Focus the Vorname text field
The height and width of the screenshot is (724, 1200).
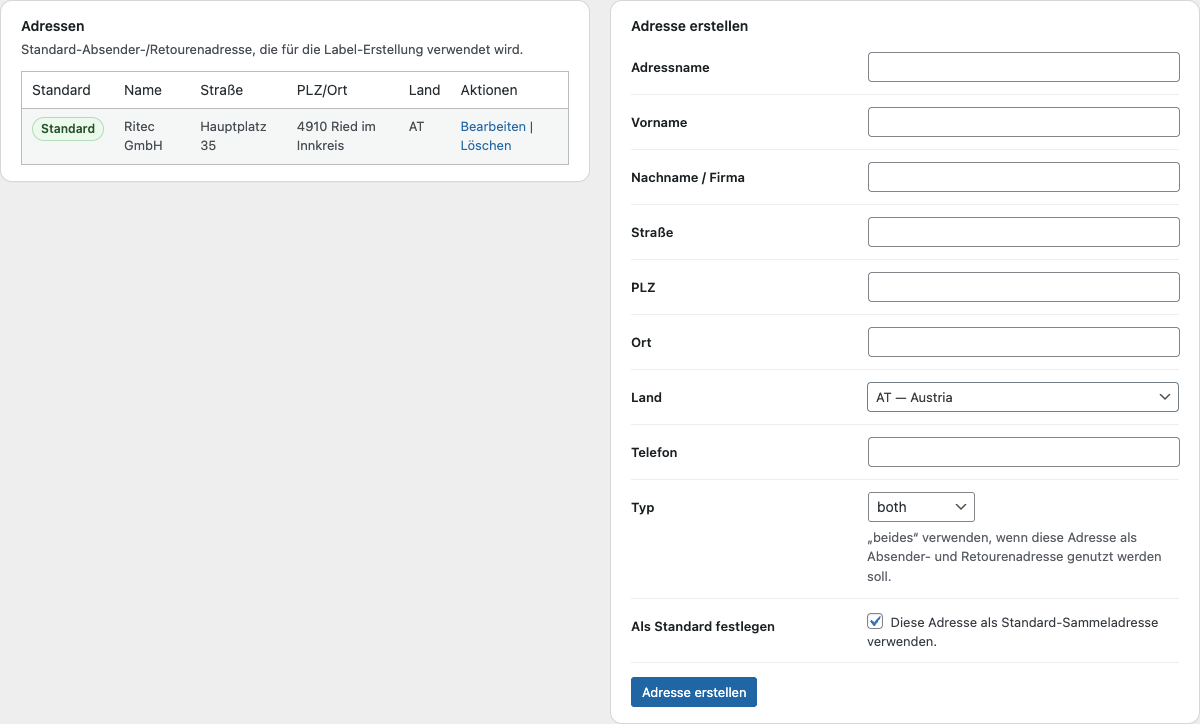pos(1022,121)
